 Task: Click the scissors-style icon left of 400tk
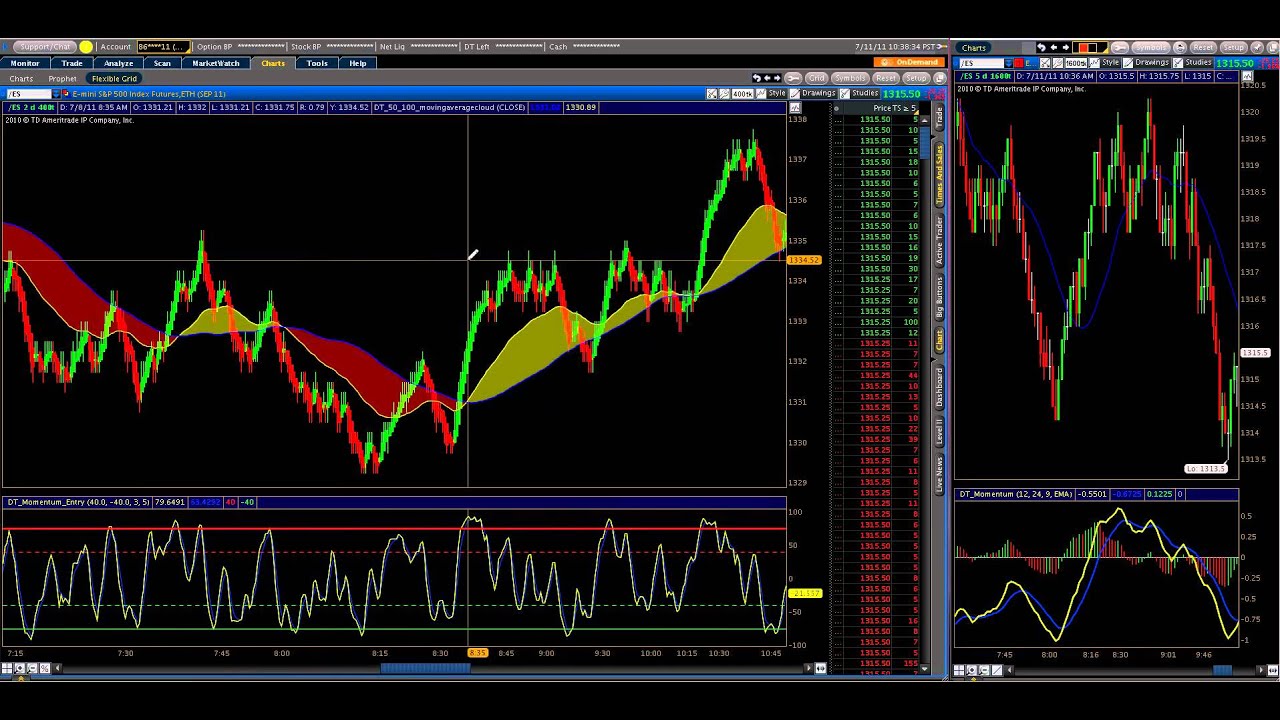click(712, 93)
